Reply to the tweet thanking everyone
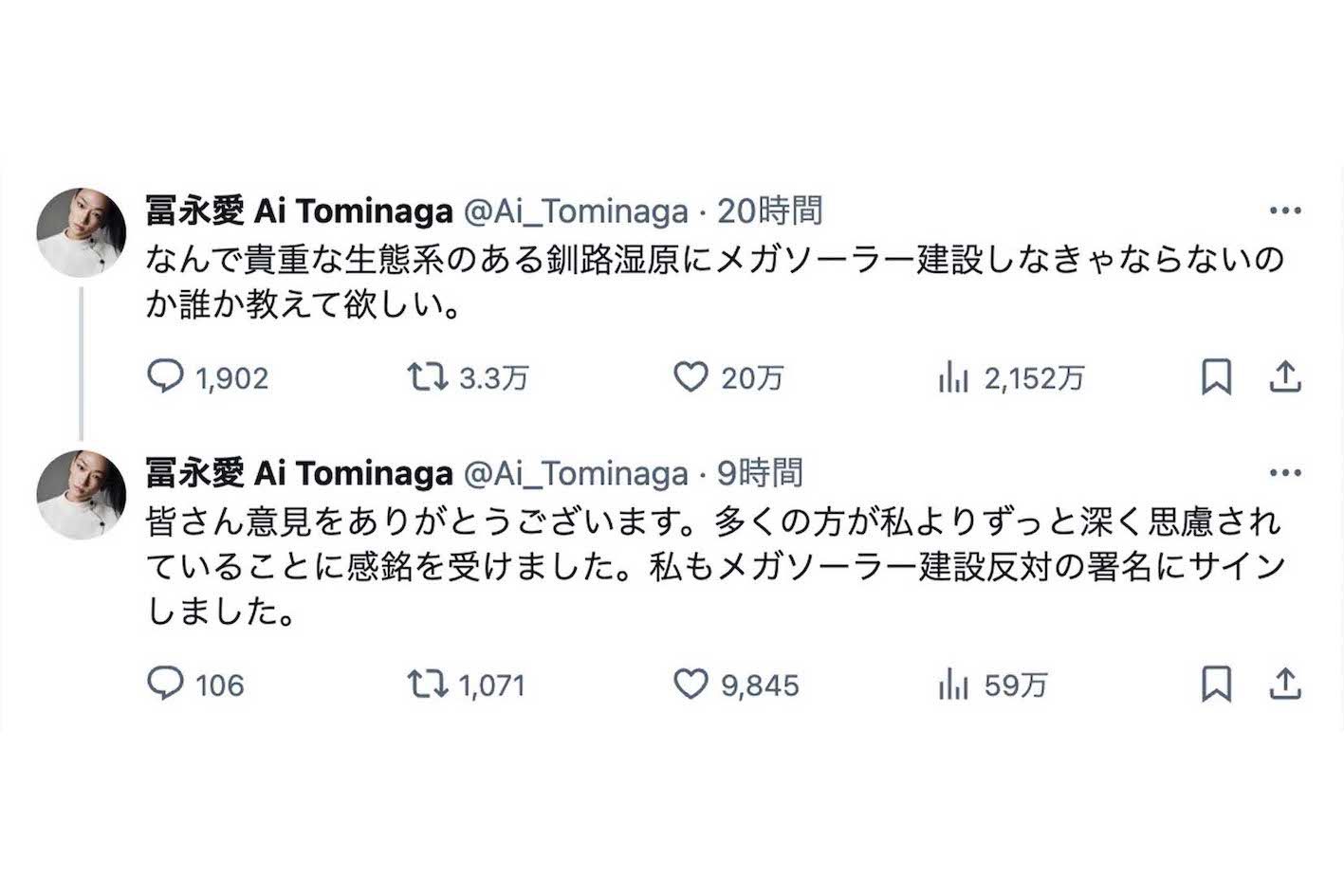1344x896 pixels. 168,685
